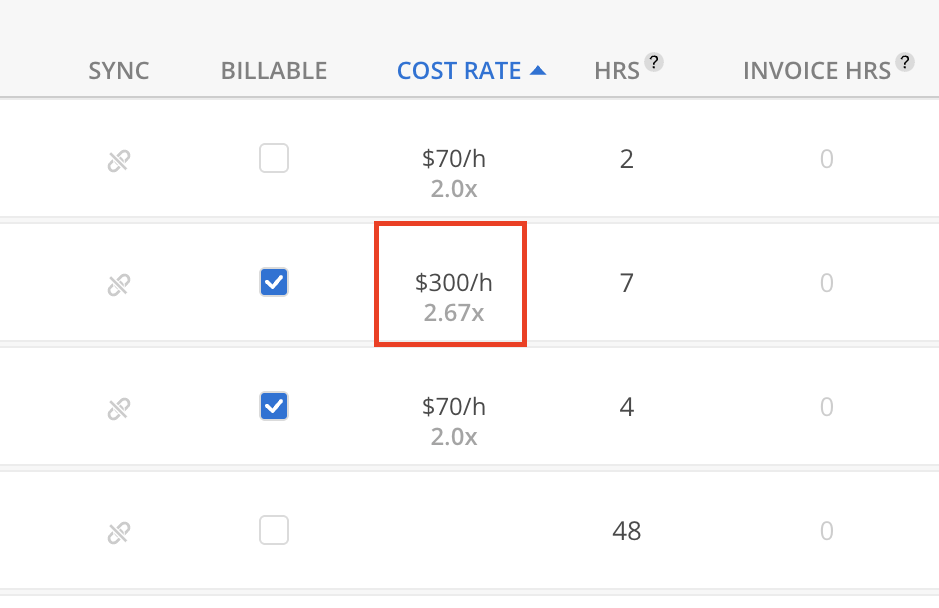Click the sync link icon in the 48-hour row
The height and width of the screenshot is (608, 939).
(x=119, y=532)
